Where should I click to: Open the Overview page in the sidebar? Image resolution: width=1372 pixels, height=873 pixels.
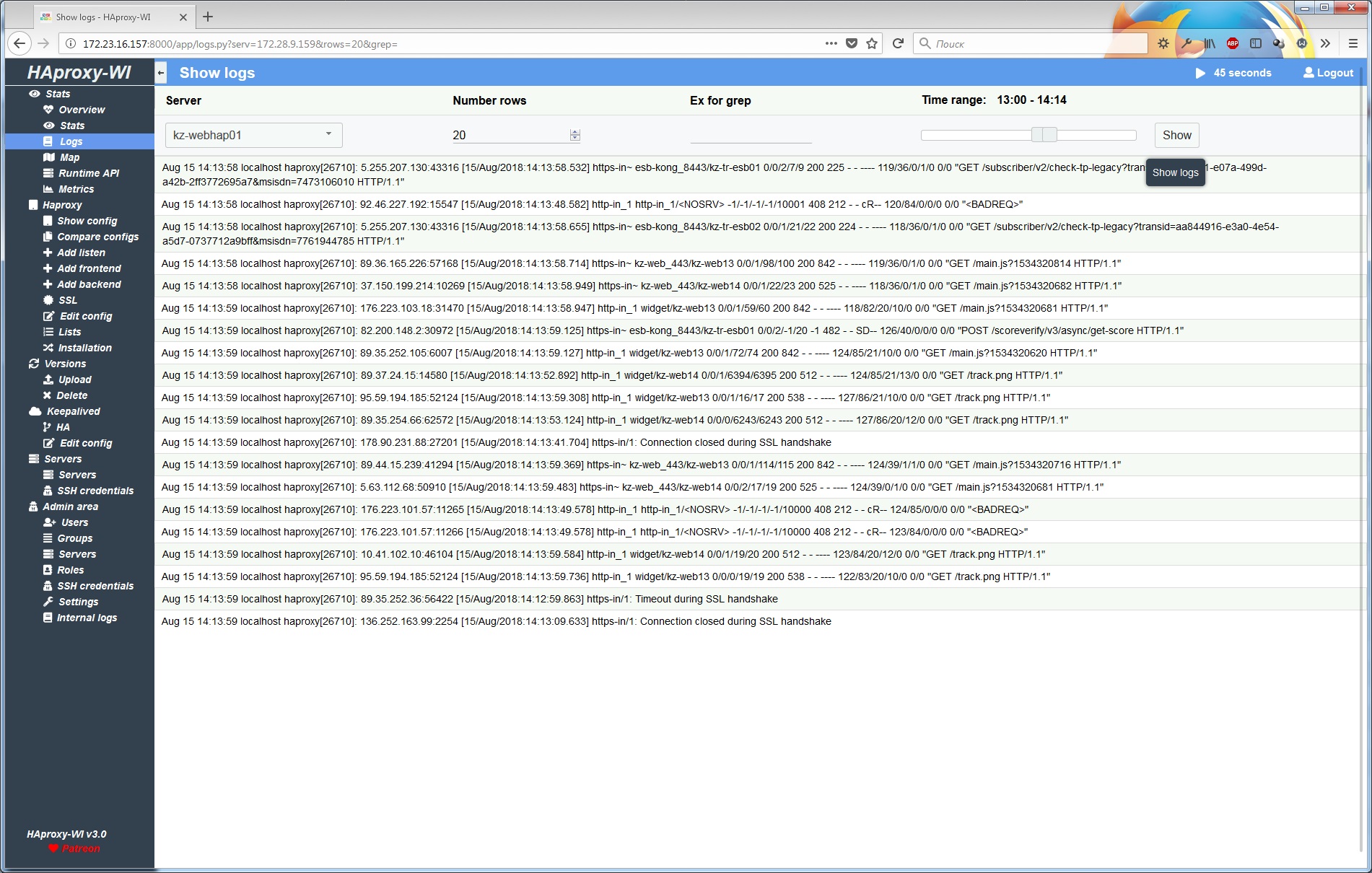pos(82,110)
